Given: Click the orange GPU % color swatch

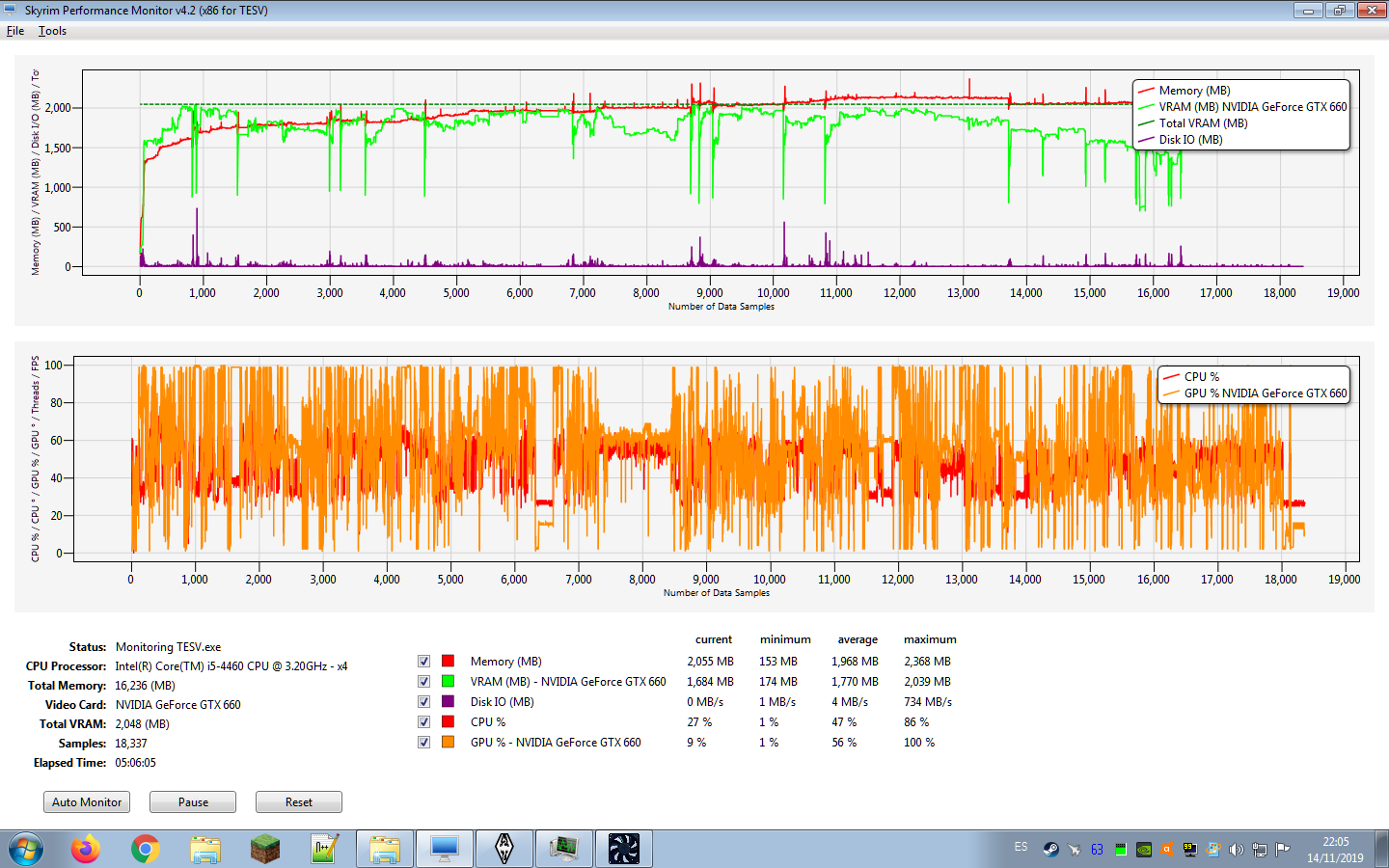Looking at the screenshot, I should 448,742.
